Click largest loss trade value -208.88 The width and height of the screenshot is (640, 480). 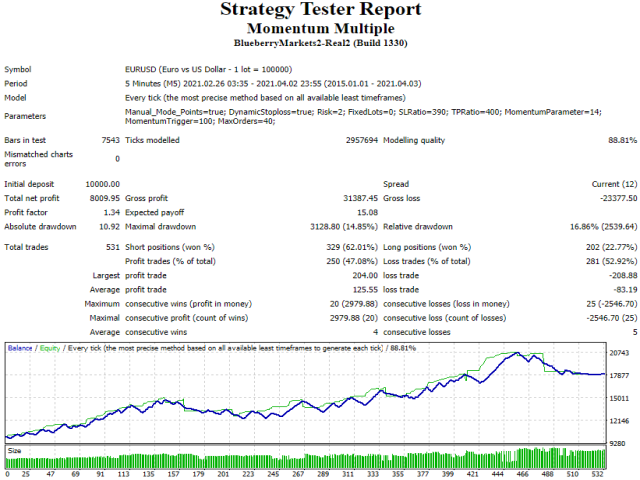623,276
